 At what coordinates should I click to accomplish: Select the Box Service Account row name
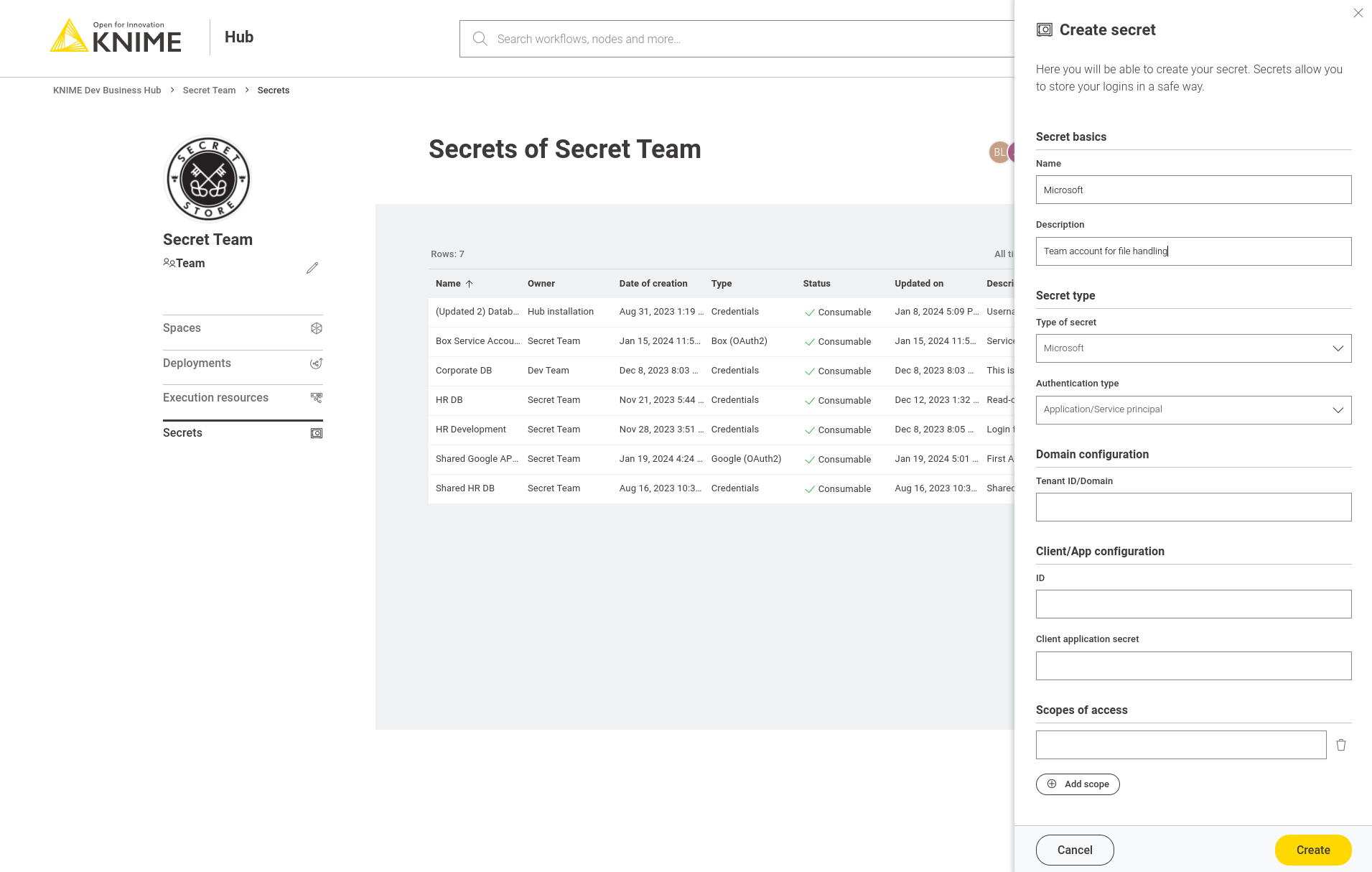coord(477,341)
